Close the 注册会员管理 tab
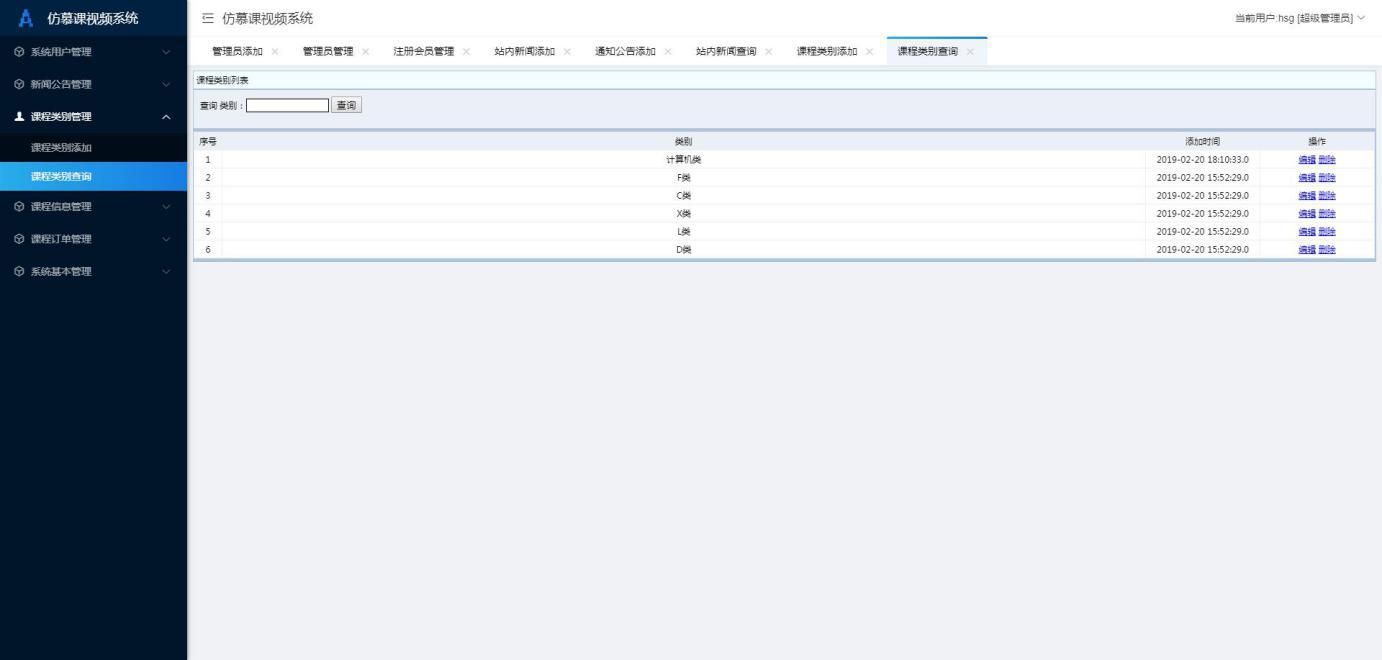Viewport: 1382px width, 660px height. coord(466,52)
